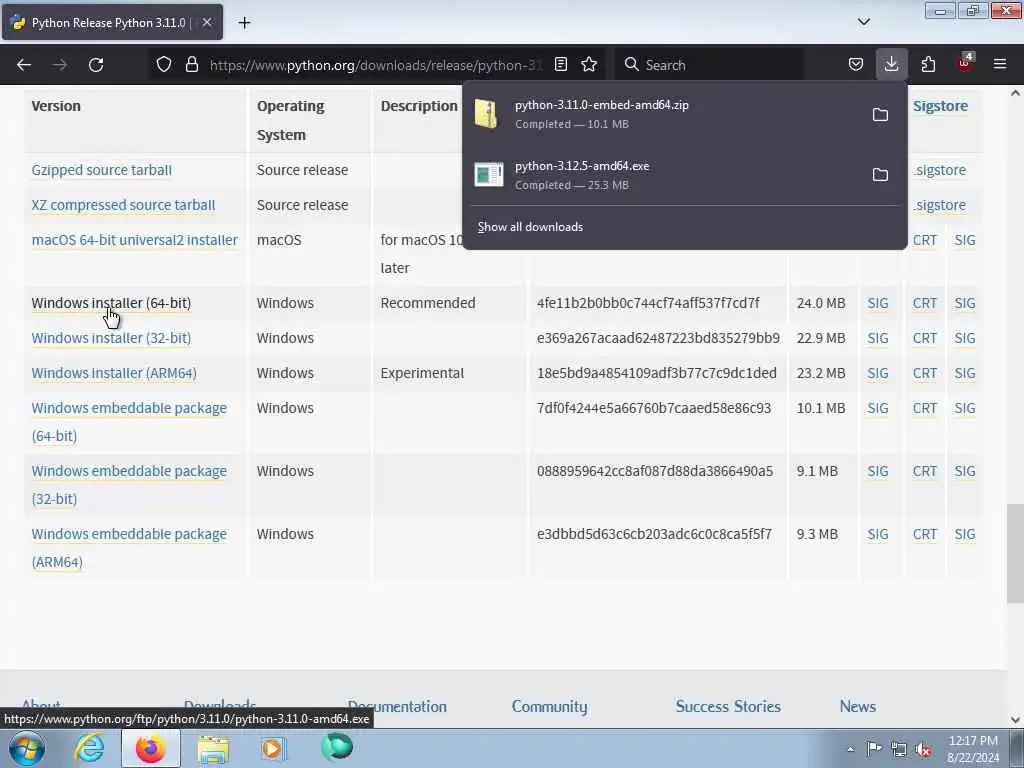This screenshot has height=768, width=1024.
Task: Open the extensions puzzle icon
Action: pyautogui.click(x=928, y=65)
